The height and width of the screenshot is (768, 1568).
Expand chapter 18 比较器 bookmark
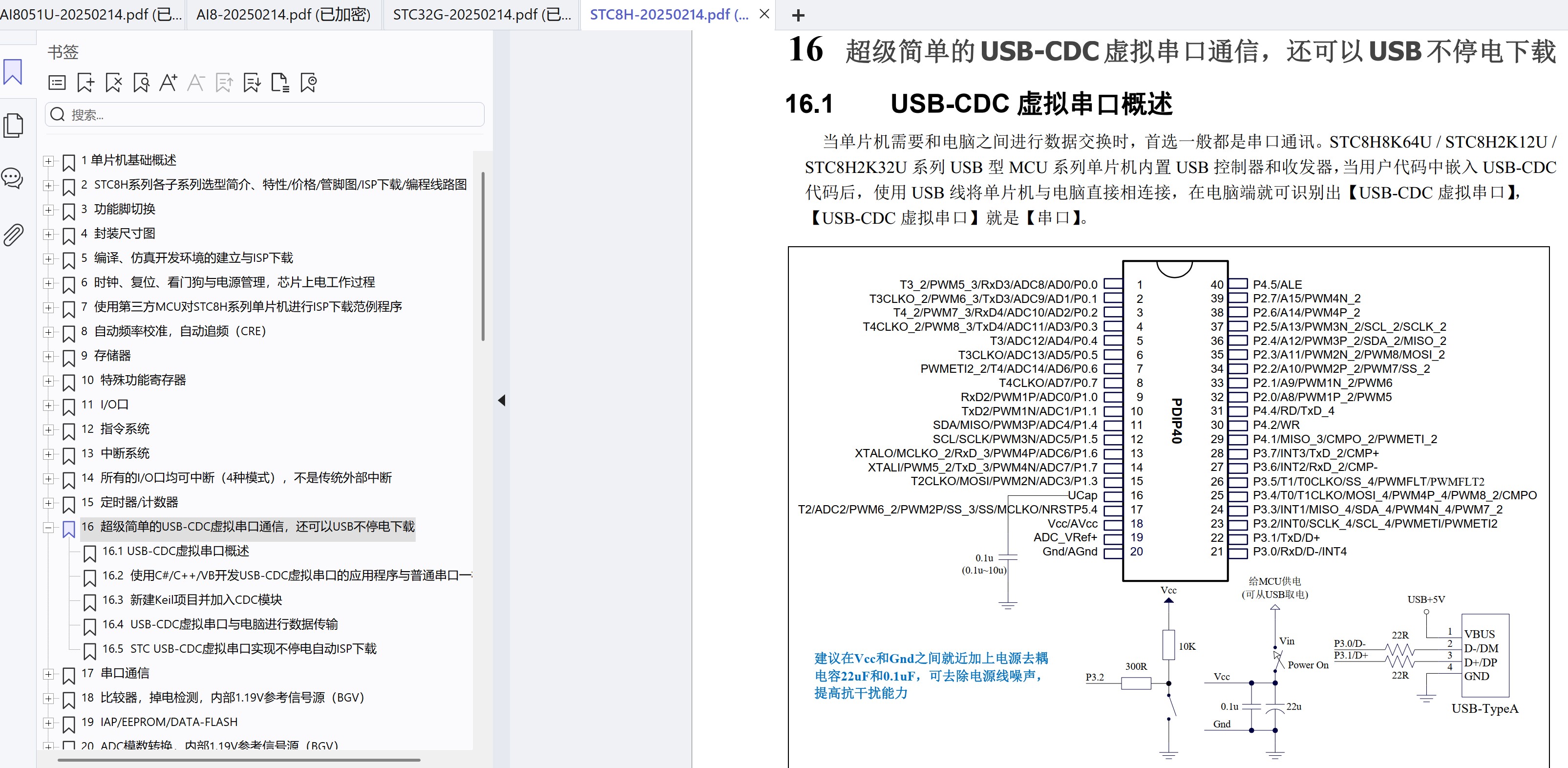48,699
